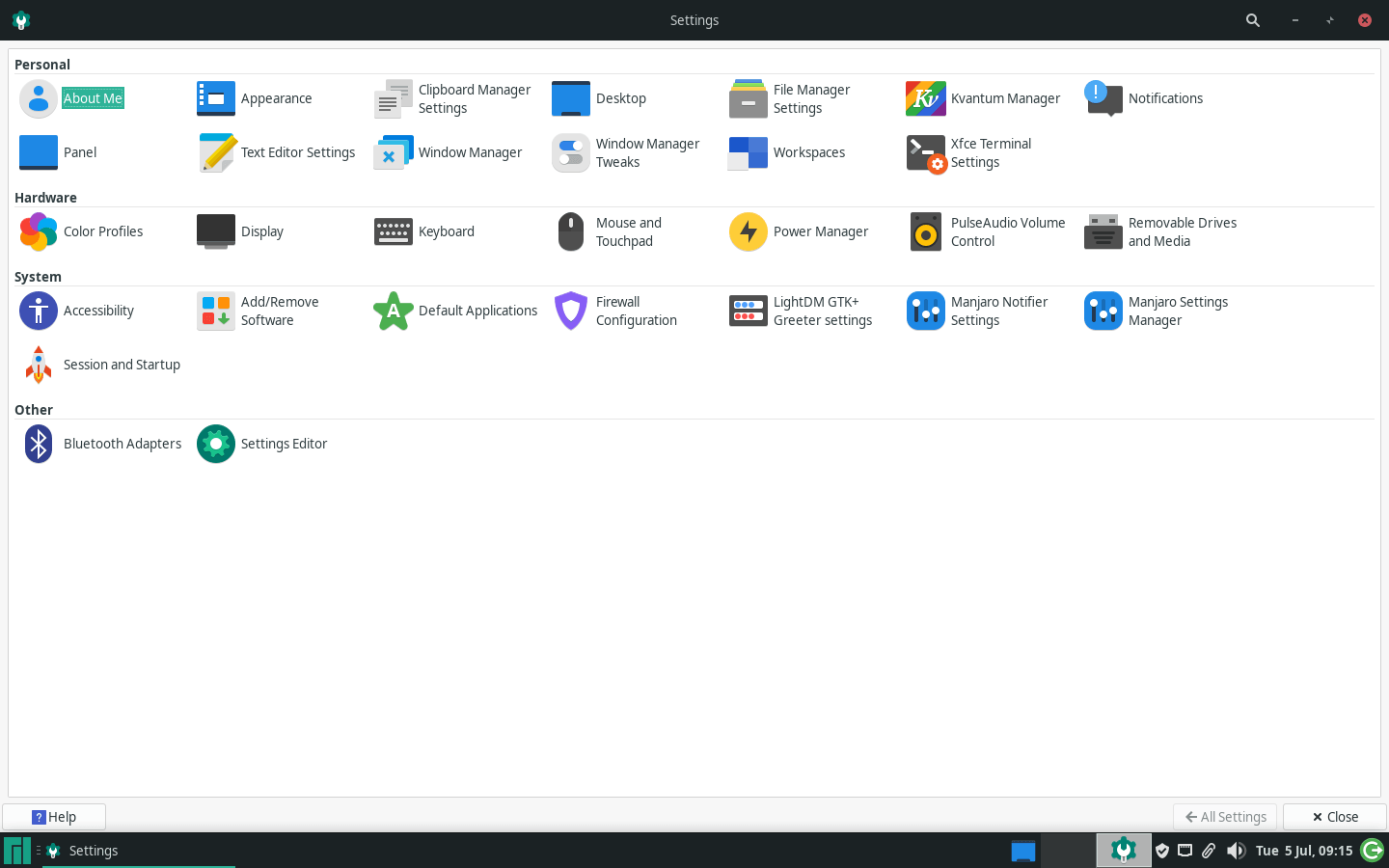Open Bluetooth Adapters icon
The height and width of the screenshot is (868, 1389).
coord(39,444)
